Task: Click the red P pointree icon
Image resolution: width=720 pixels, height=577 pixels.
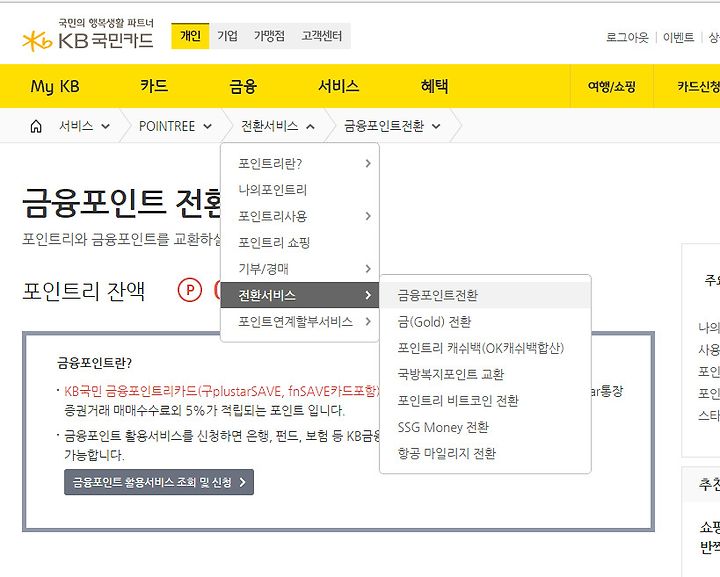Action: (190, 290)
